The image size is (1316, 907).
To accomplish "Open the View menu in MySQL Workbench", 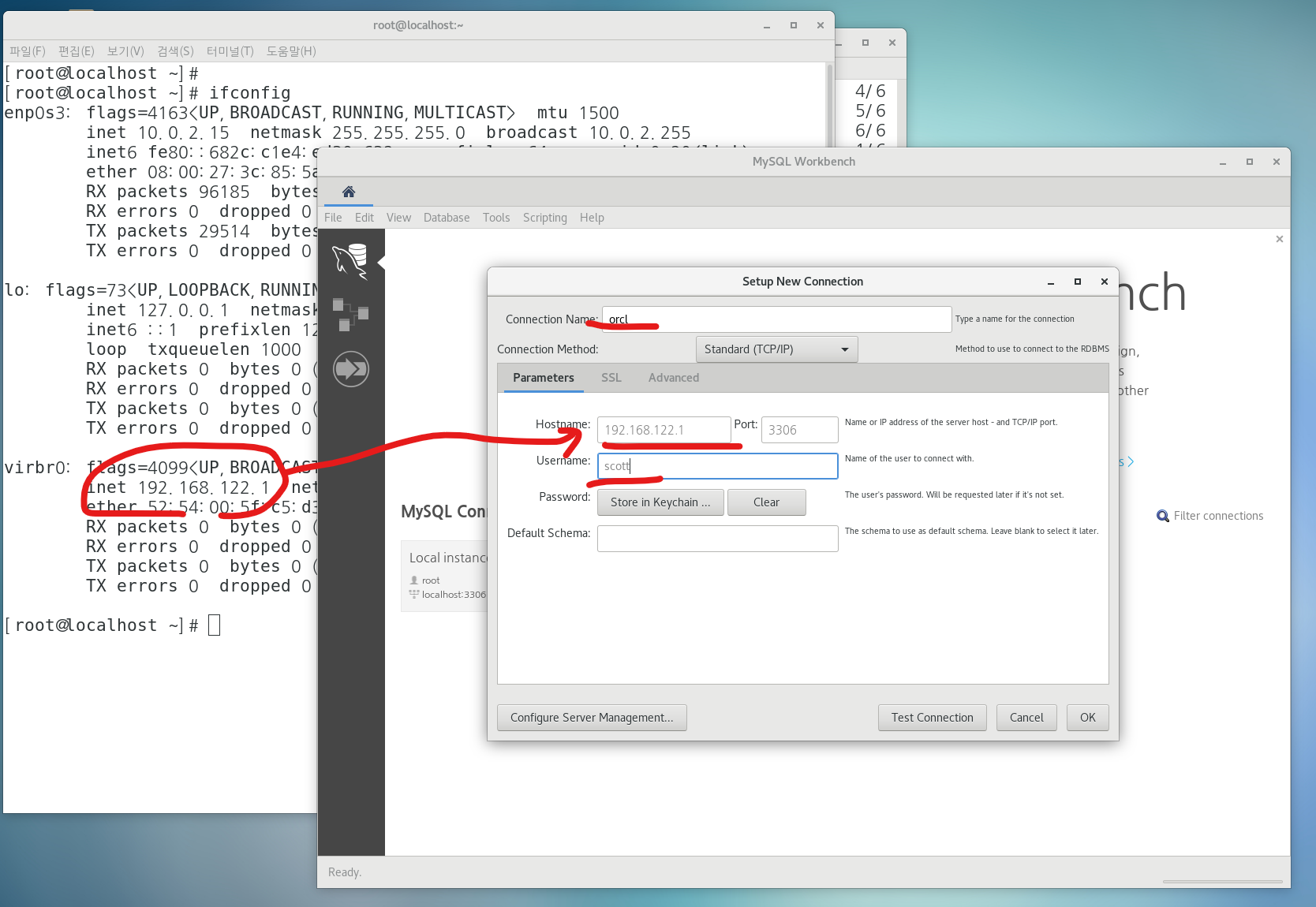I will click(398, 218).
